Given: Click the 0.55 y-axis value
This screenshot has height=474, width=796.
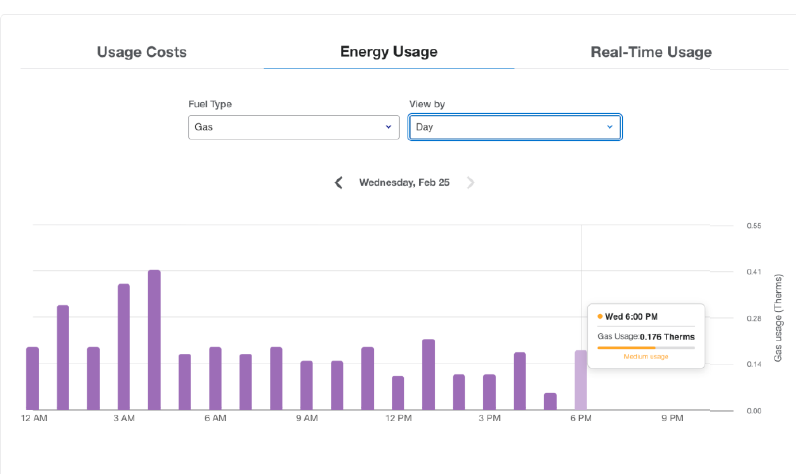Looking at the screenshot, I should pos(754,226).
